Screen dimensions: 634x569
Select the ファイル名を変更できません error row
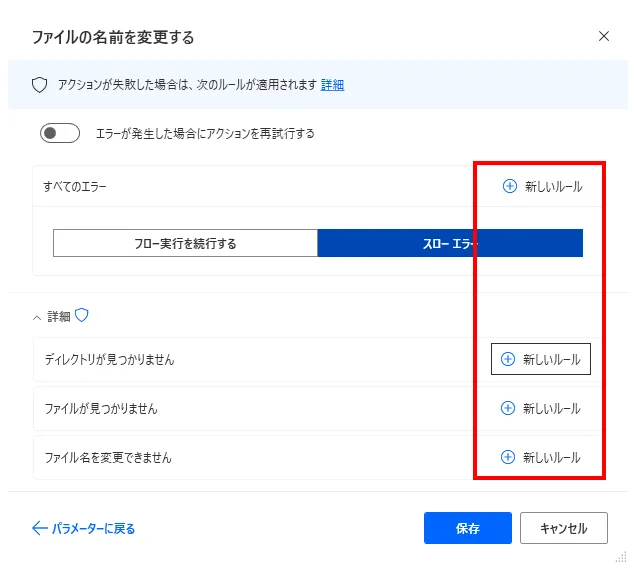pos(108,457)
